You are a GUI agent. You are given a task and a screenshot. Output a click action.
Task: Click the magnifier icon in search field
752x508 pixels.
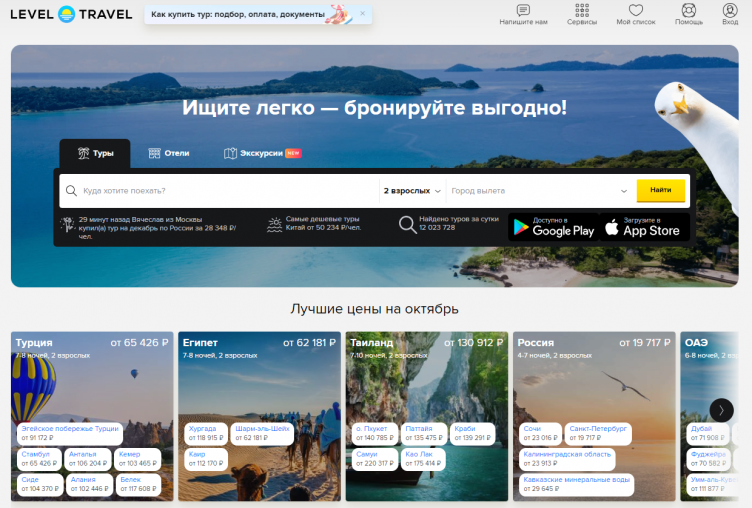click(x=71, y=191)
